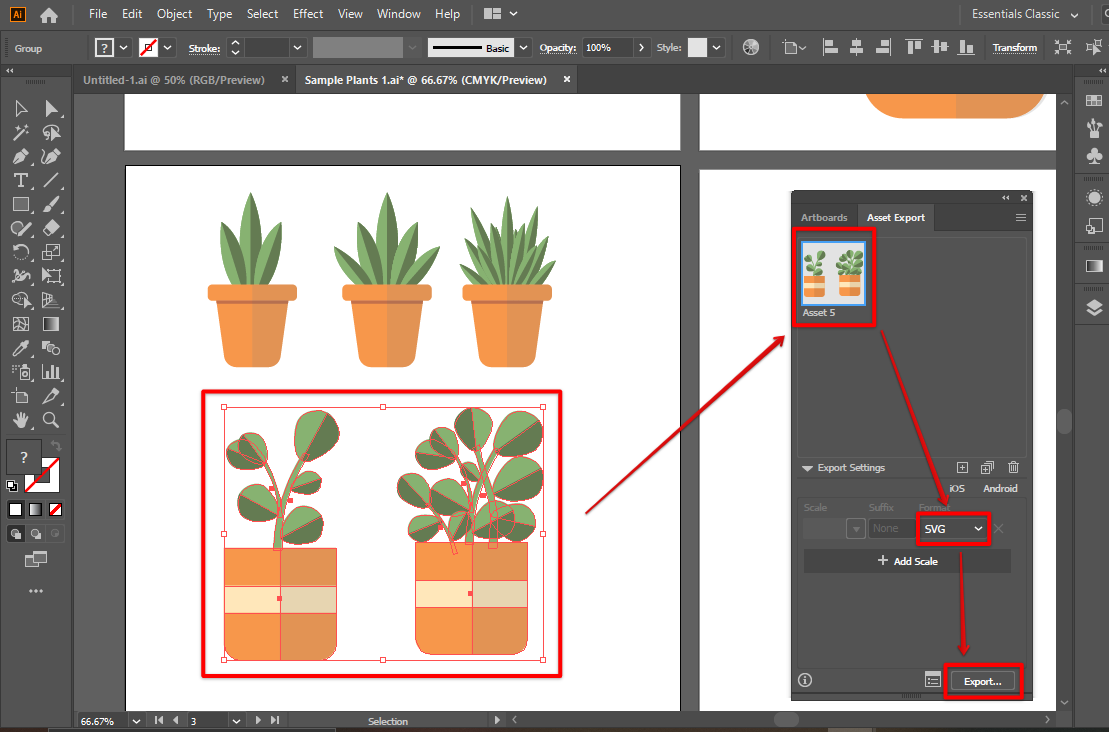This screenshot has width=1109, height=732.
Task: Toggle Draw Normal drawing mode
Action: [x=17, y=534]
